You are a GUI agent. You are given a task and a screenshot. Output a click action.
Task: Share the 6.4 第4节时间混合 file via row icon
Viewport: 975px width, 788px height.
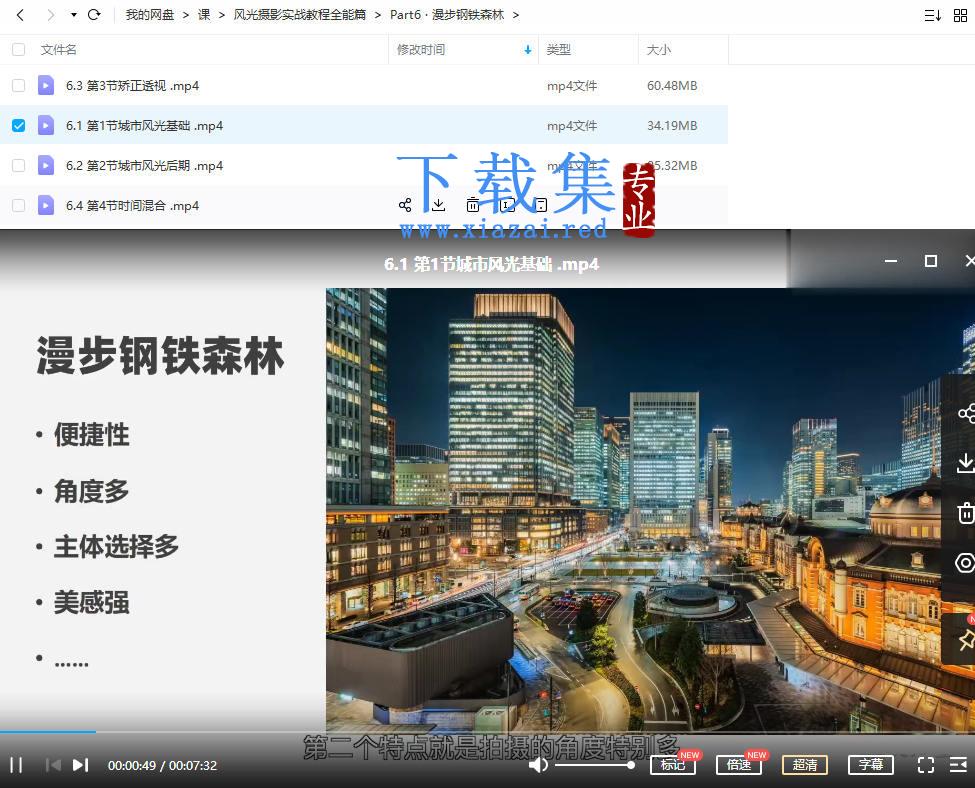(405, 205)
